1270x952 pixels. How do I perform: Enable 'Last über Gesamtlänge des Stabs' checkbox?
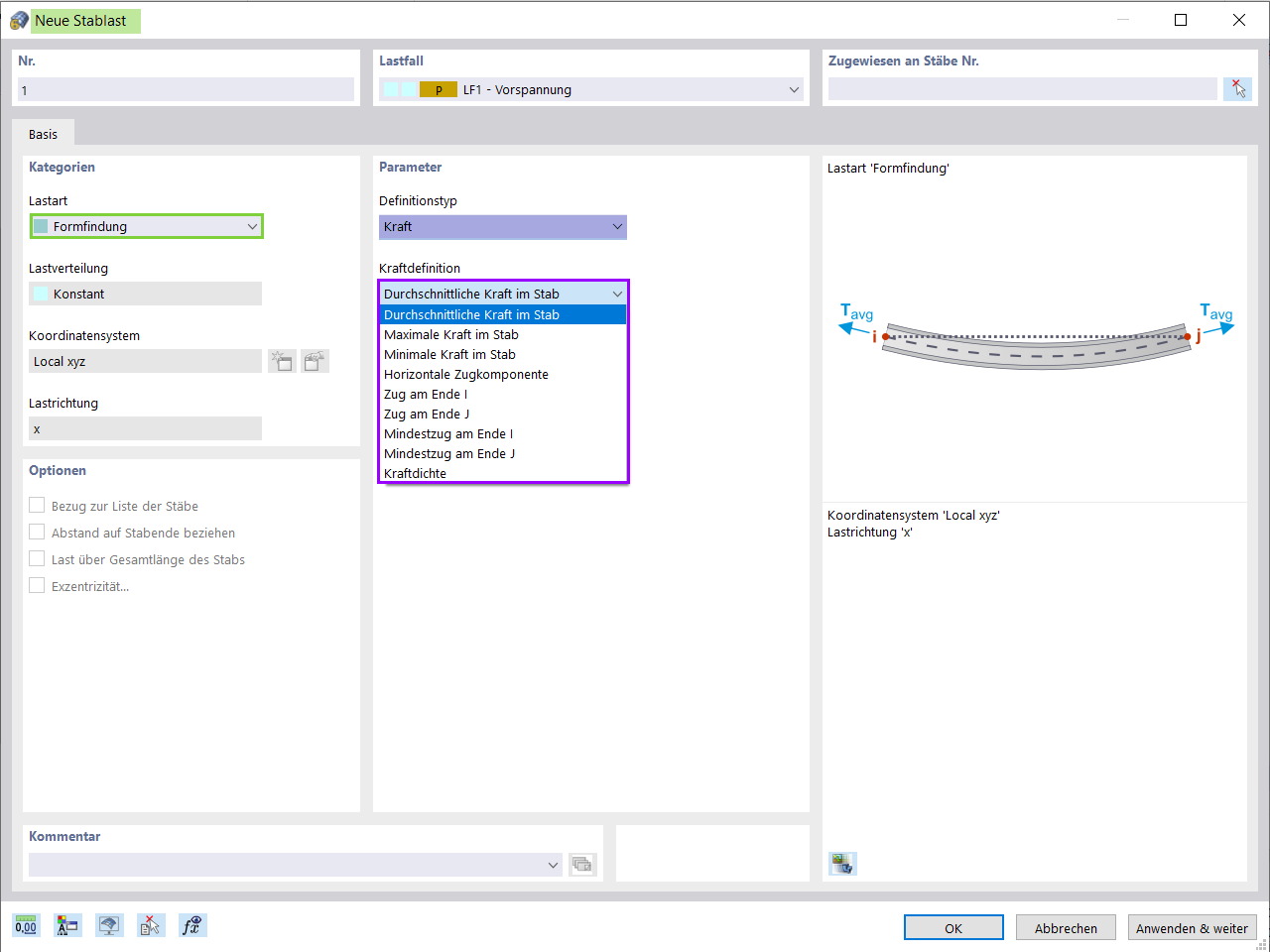click(37, 558)
